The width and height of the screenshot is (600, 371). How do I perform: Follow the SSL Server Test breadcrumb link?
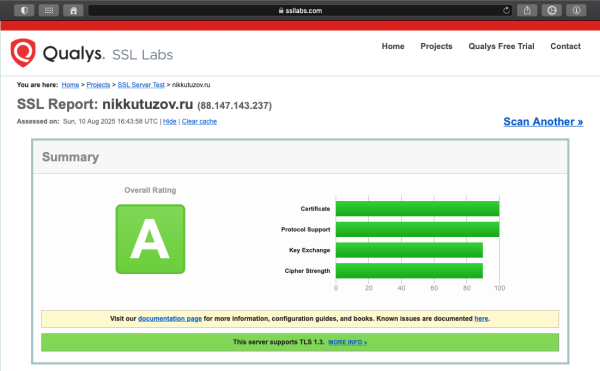[x=141, y=85]
